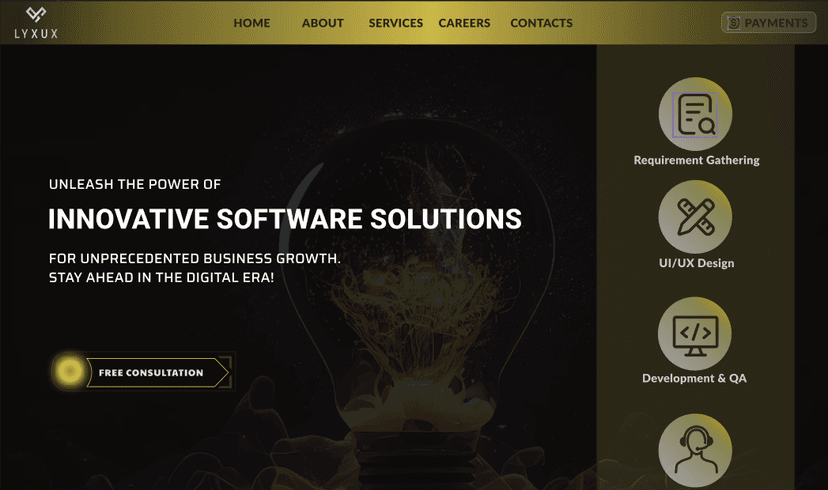
Task: Click the Development & QA text label
Action: click(694, 378)
